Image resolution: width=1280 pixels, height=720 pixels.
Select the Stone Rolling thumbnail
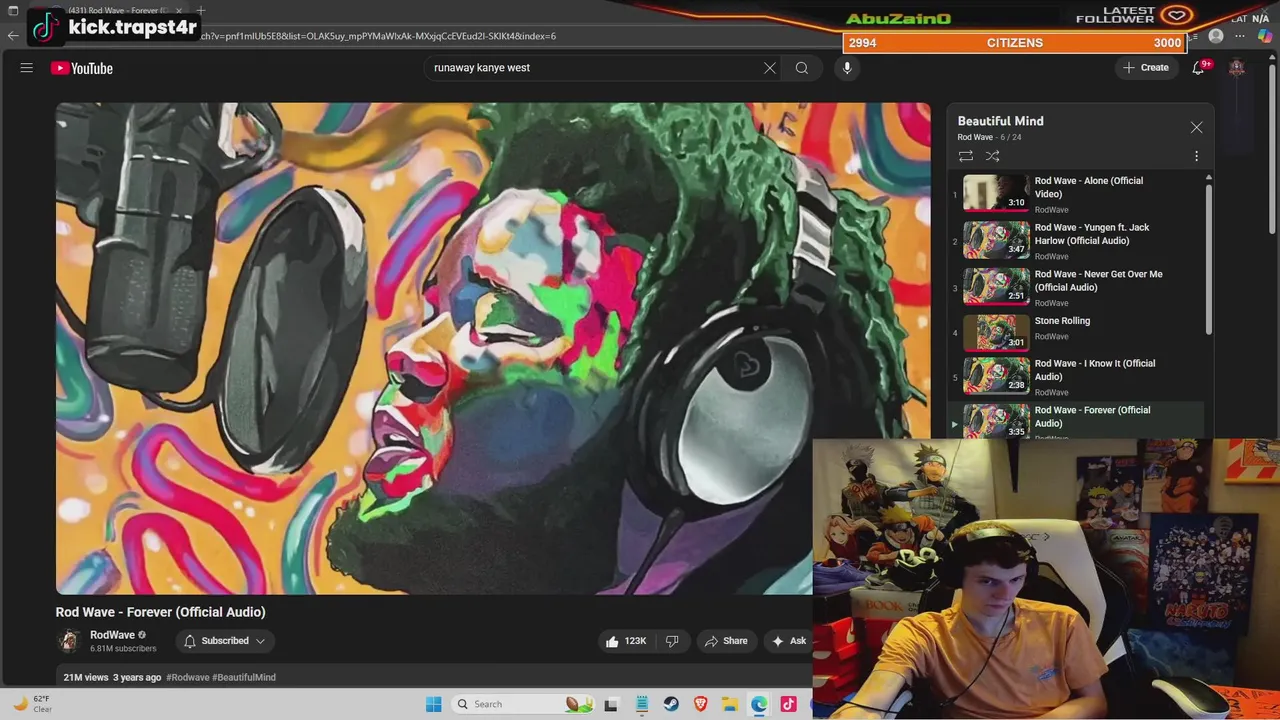click(x=996, y=332)
